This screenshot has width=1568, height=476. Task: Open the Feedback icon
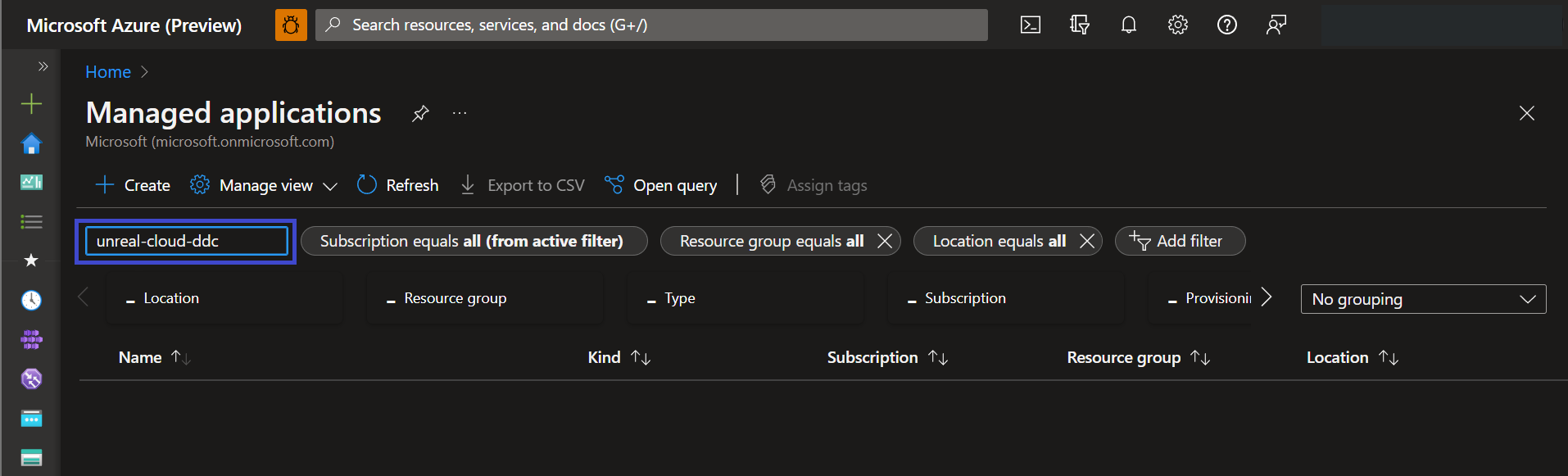(1276, 25)
